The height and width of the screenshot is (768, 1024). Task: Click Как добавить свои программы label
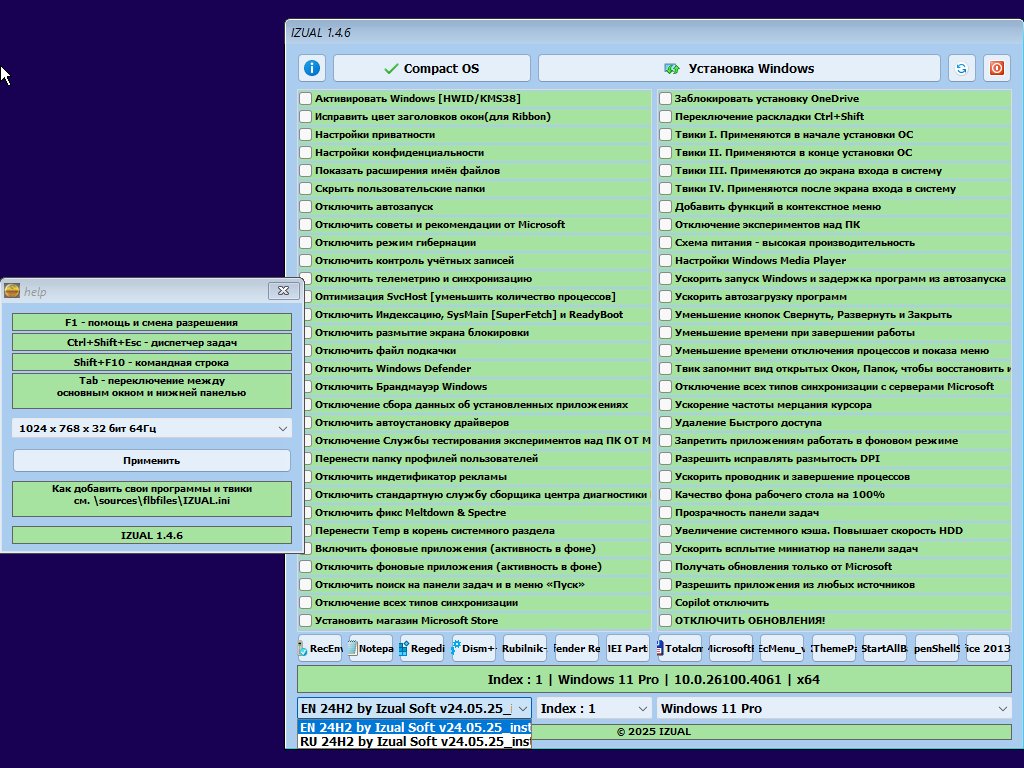(x=152, y=499)
